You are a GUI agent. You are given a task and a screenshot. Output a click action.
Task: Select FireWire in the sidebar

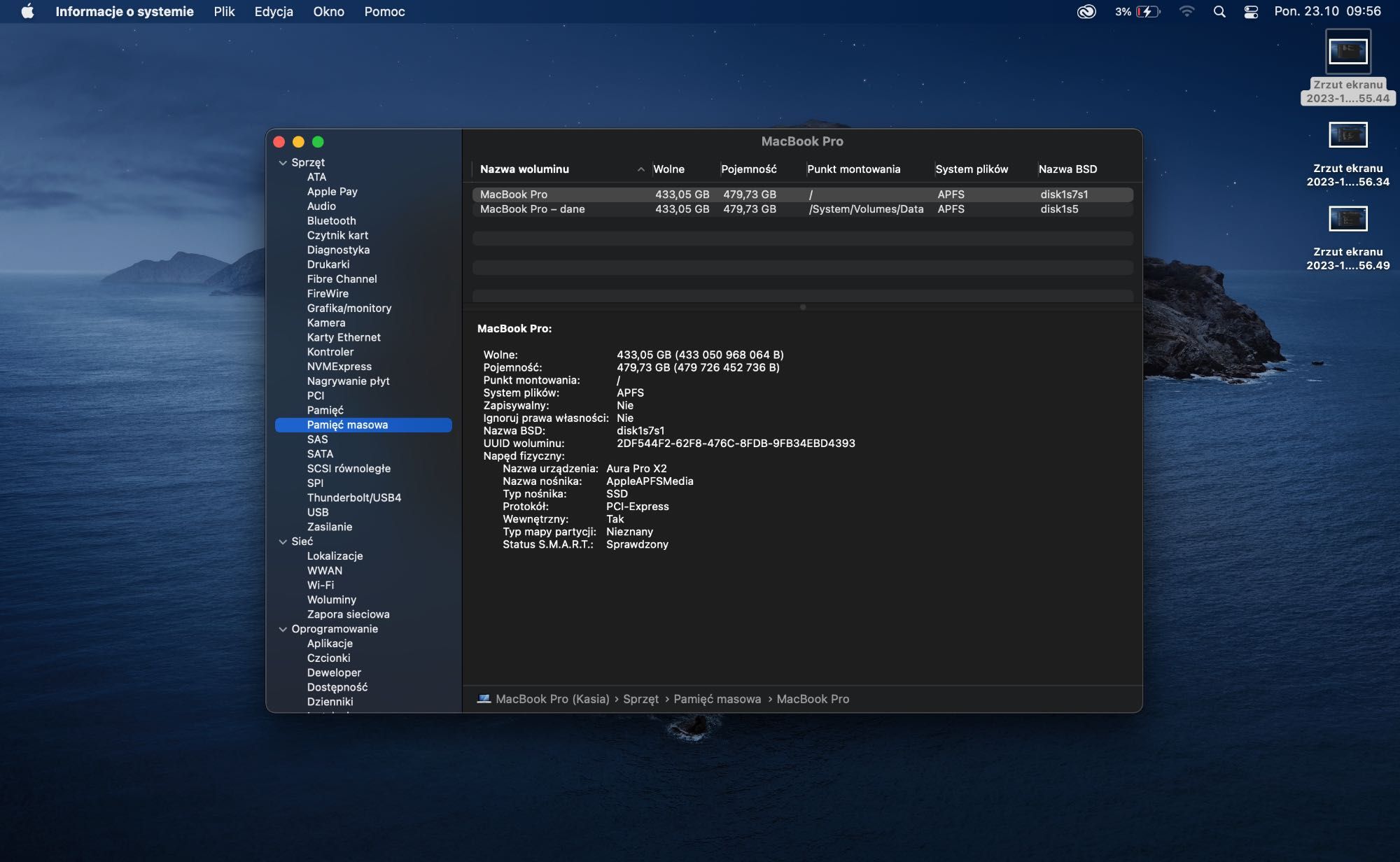[328, 294]
